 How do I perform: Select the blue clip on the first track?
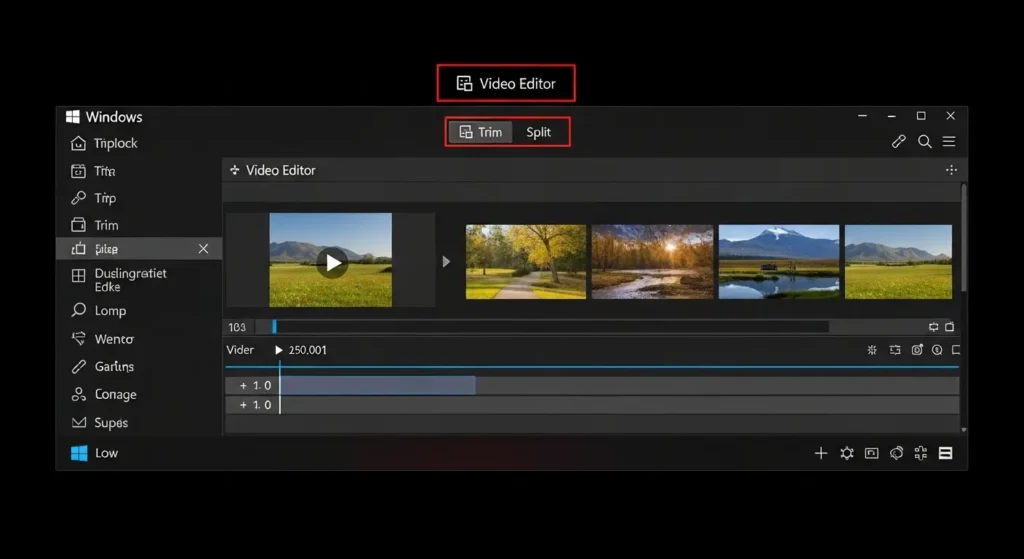pyautogui.click(x=377, y=385)
